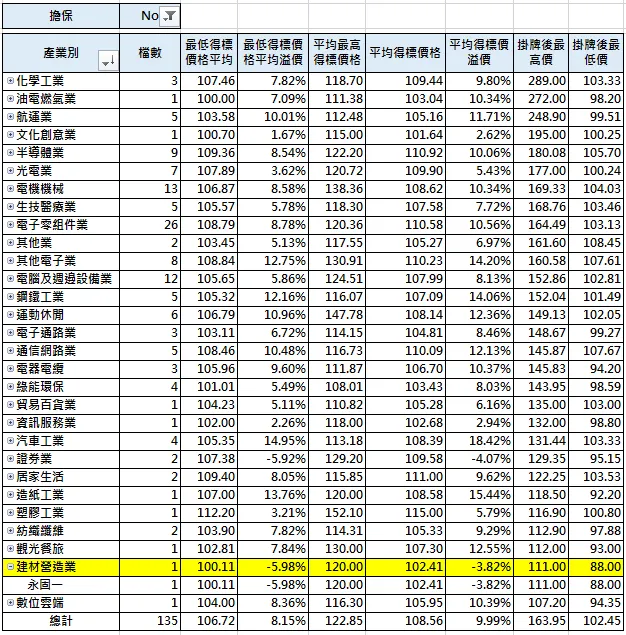This screenshot has width=626, height=635.
Task: Collapse the highlighted 建材營造業 row
Action: 11,567
